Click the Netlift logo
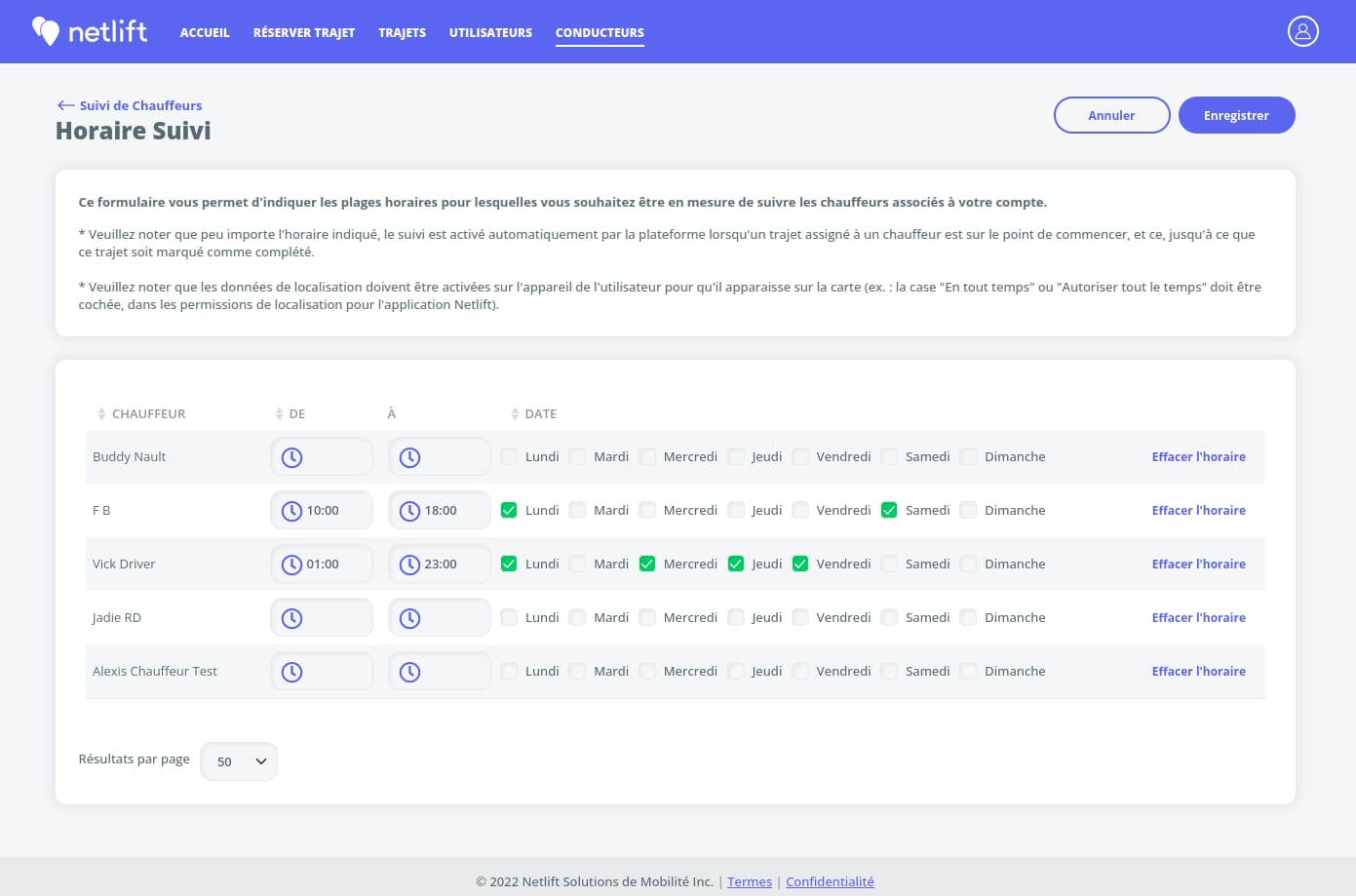 [90, 31]
